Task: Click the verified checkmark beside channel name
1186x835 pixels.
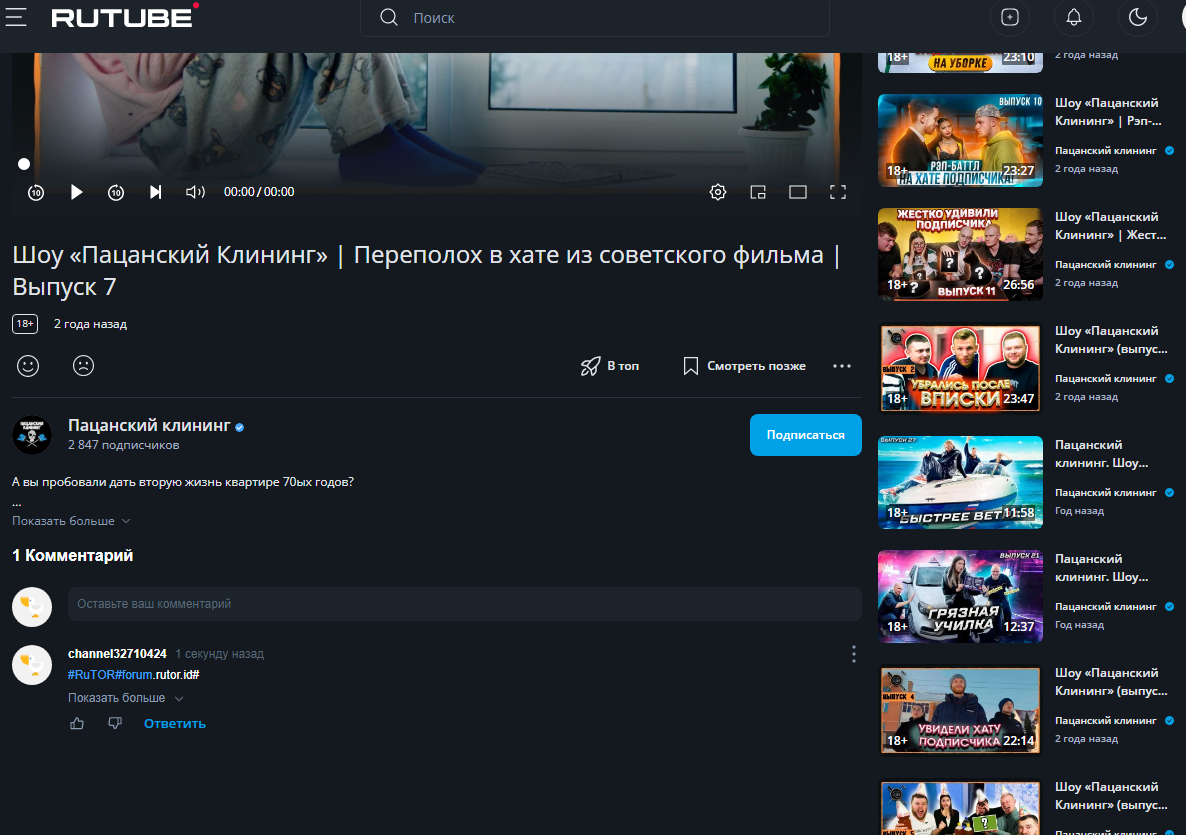Action: [x=240, y=427]
